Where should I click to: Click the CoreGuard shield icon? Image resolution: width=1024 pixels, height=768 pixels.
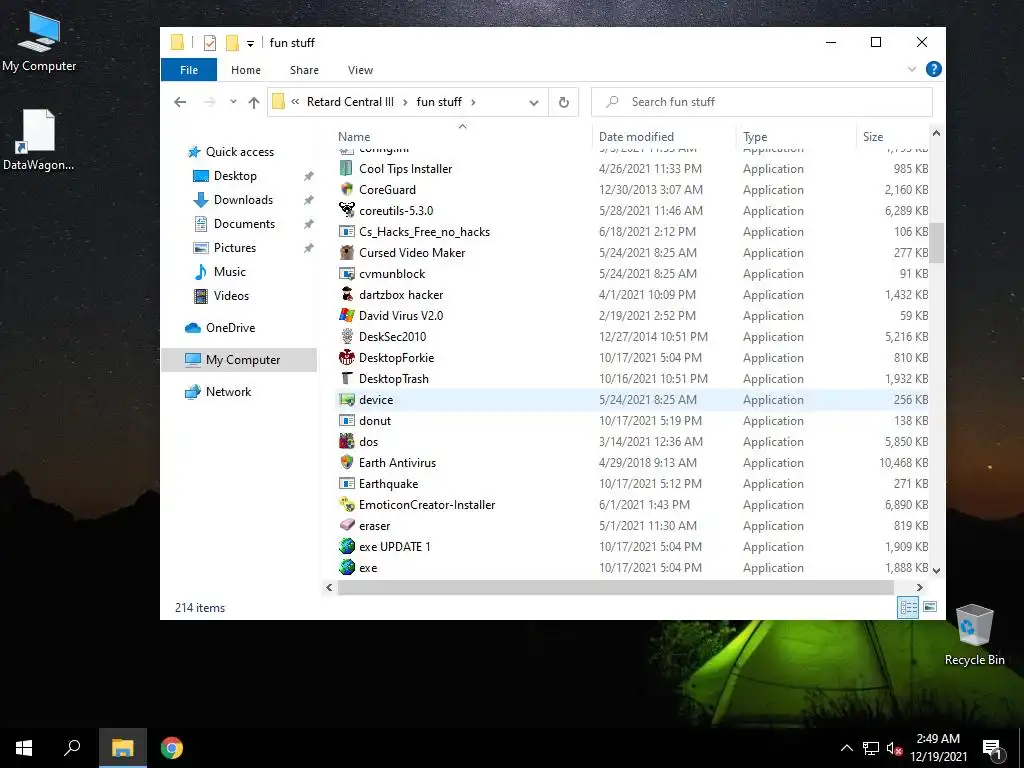(x=346, y=189)
